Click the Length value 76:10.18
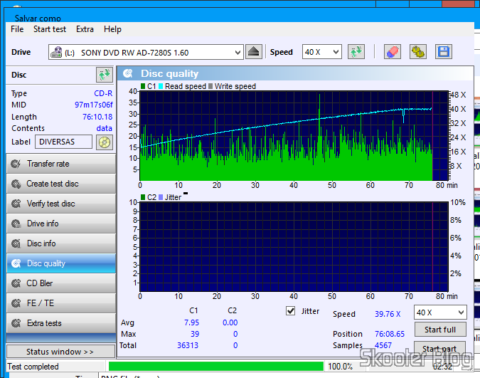This screenshot has height=378, width=480. [x=97, y=117]
